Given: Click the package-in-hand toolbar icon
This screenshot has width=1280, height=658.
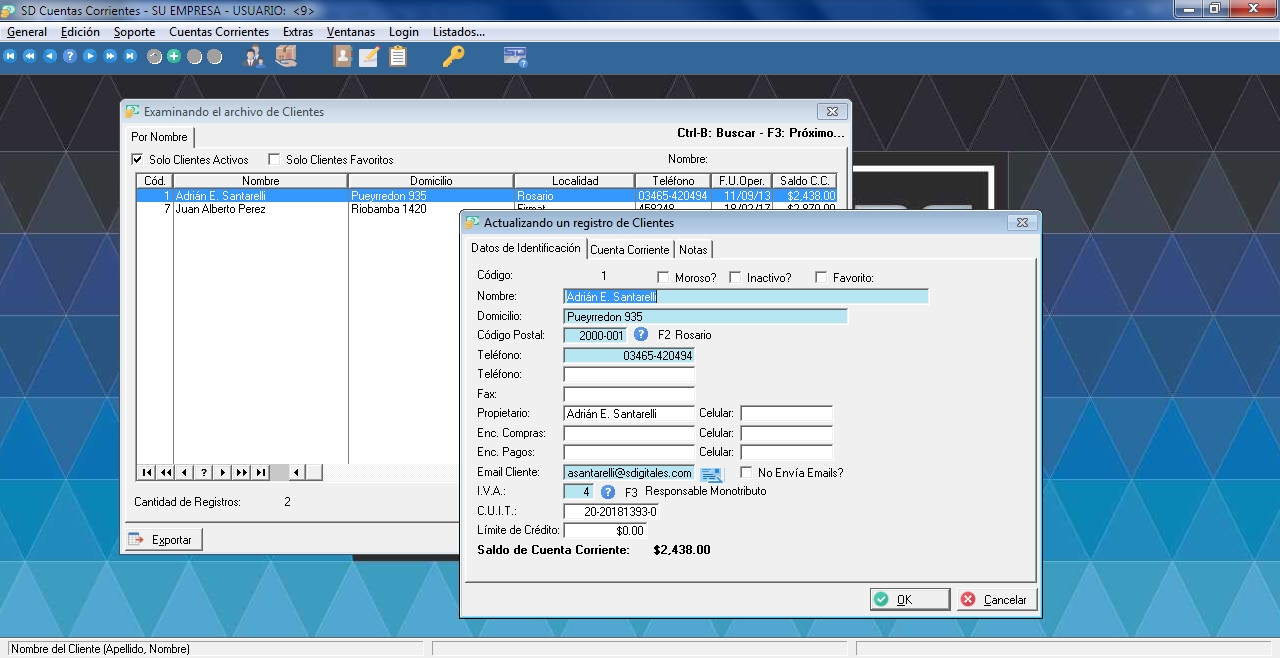Looking at the screenshot, I should click(286, 57).
